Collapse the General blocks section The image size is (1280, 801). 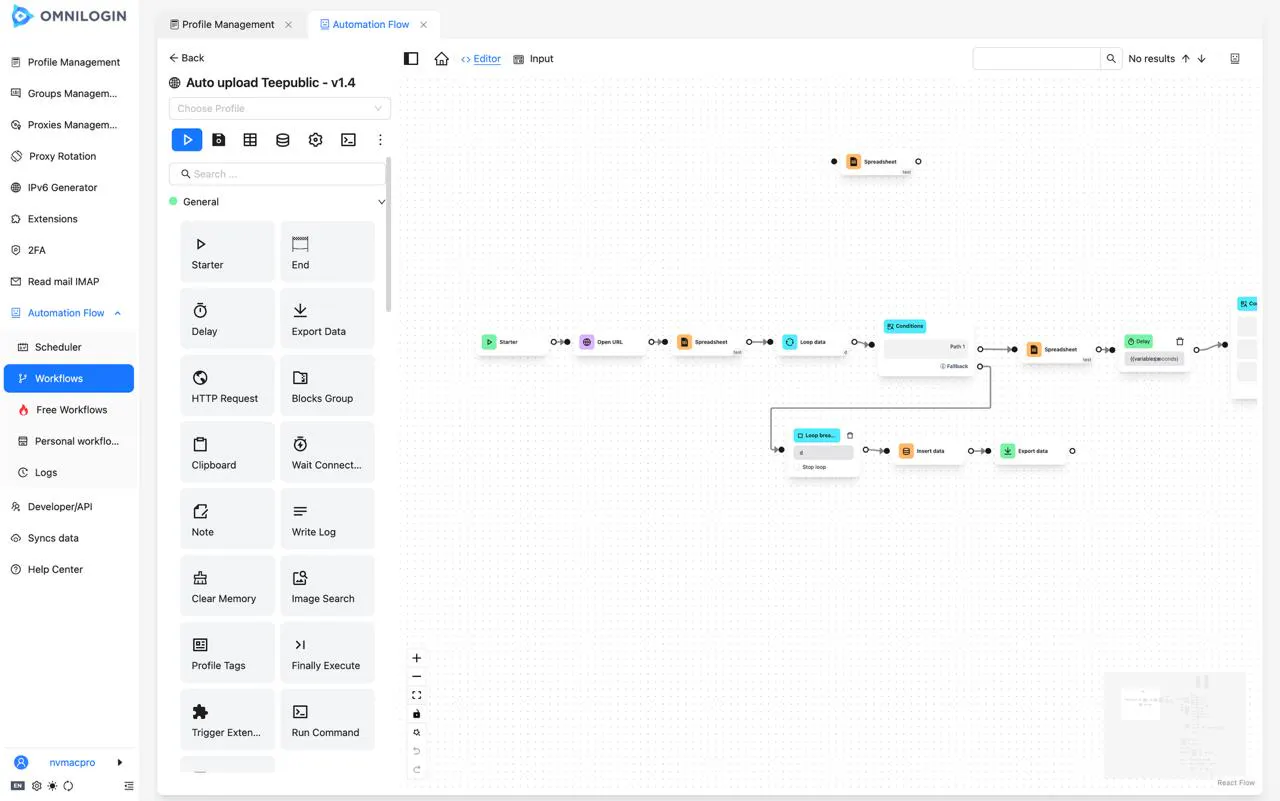click(x=381, y=202)
